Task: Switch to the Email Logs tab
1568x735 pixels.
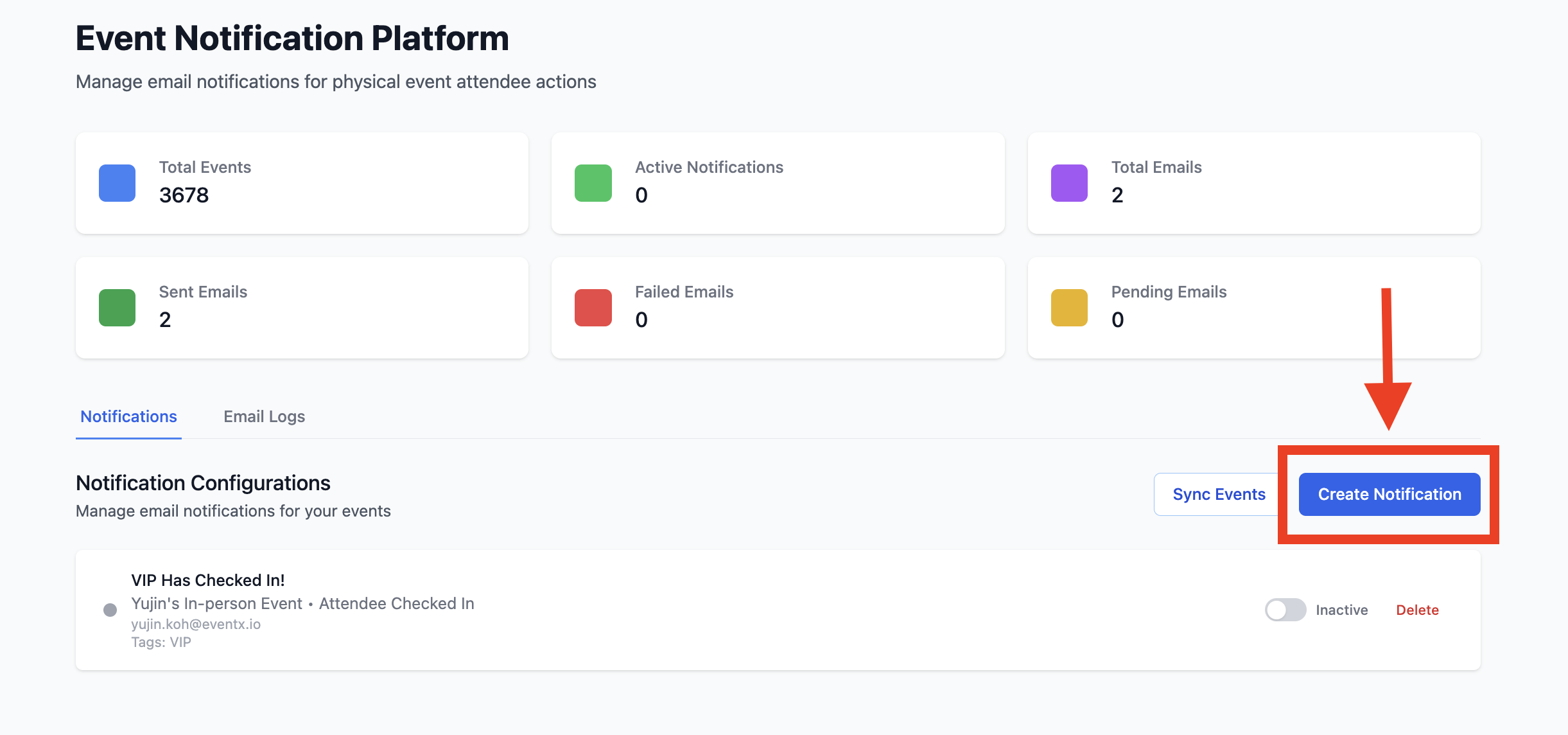Action: click(x=264, y=416)
